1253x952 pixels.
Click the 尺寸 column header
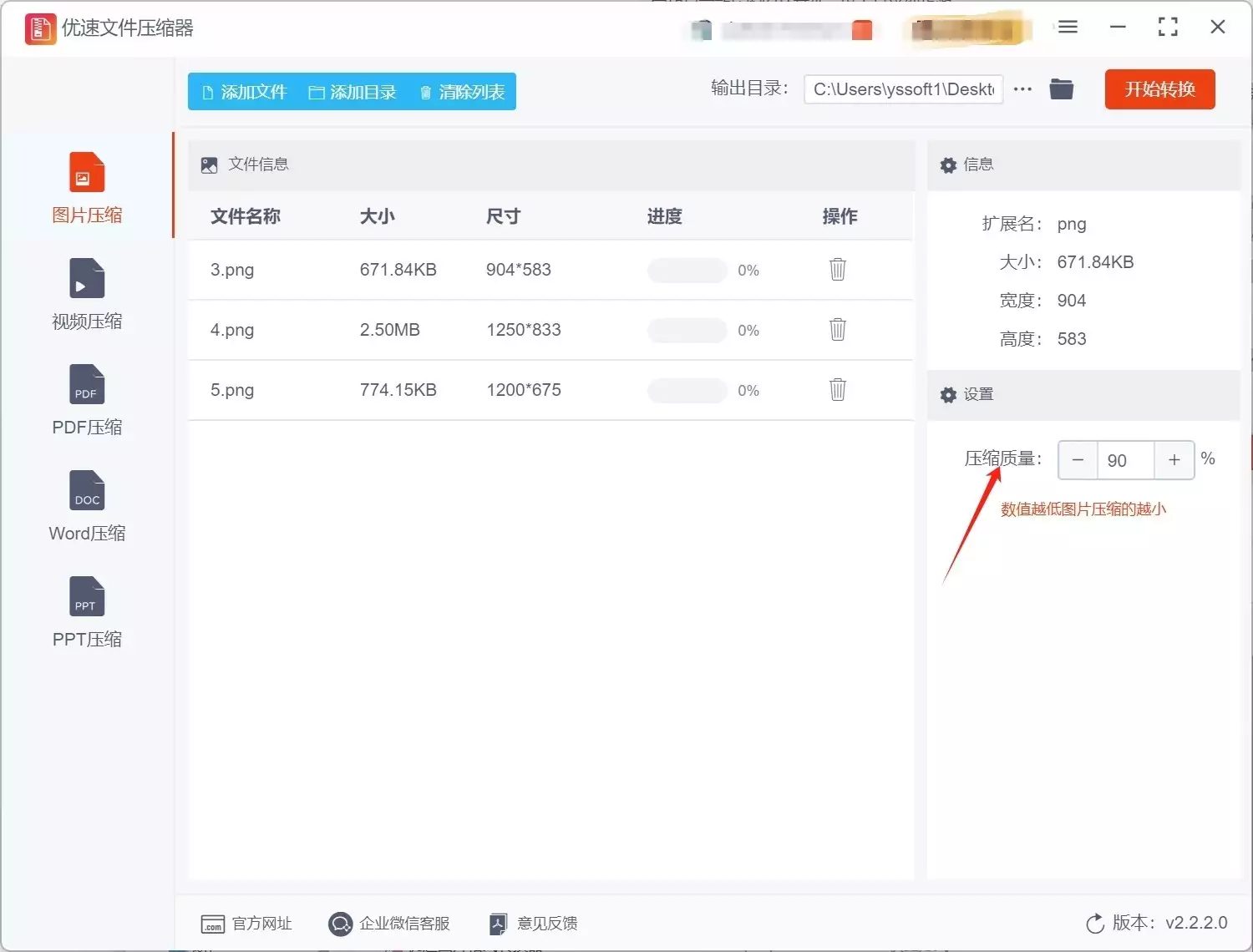coord(504,216)
